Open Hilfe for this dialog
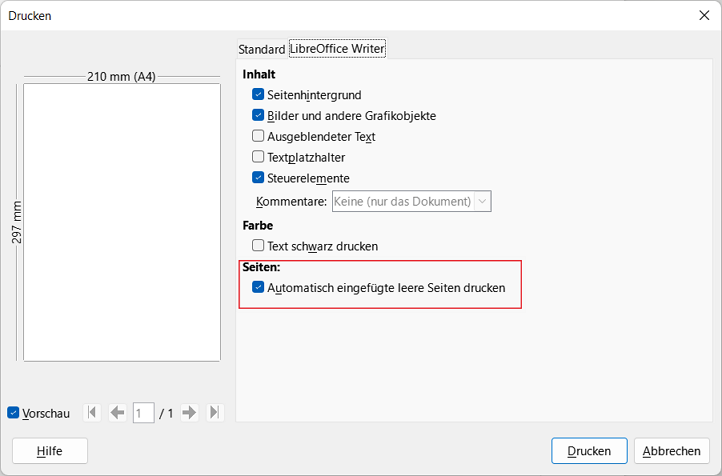The height and width of the screenshot is (476, 722). [50, 451]
